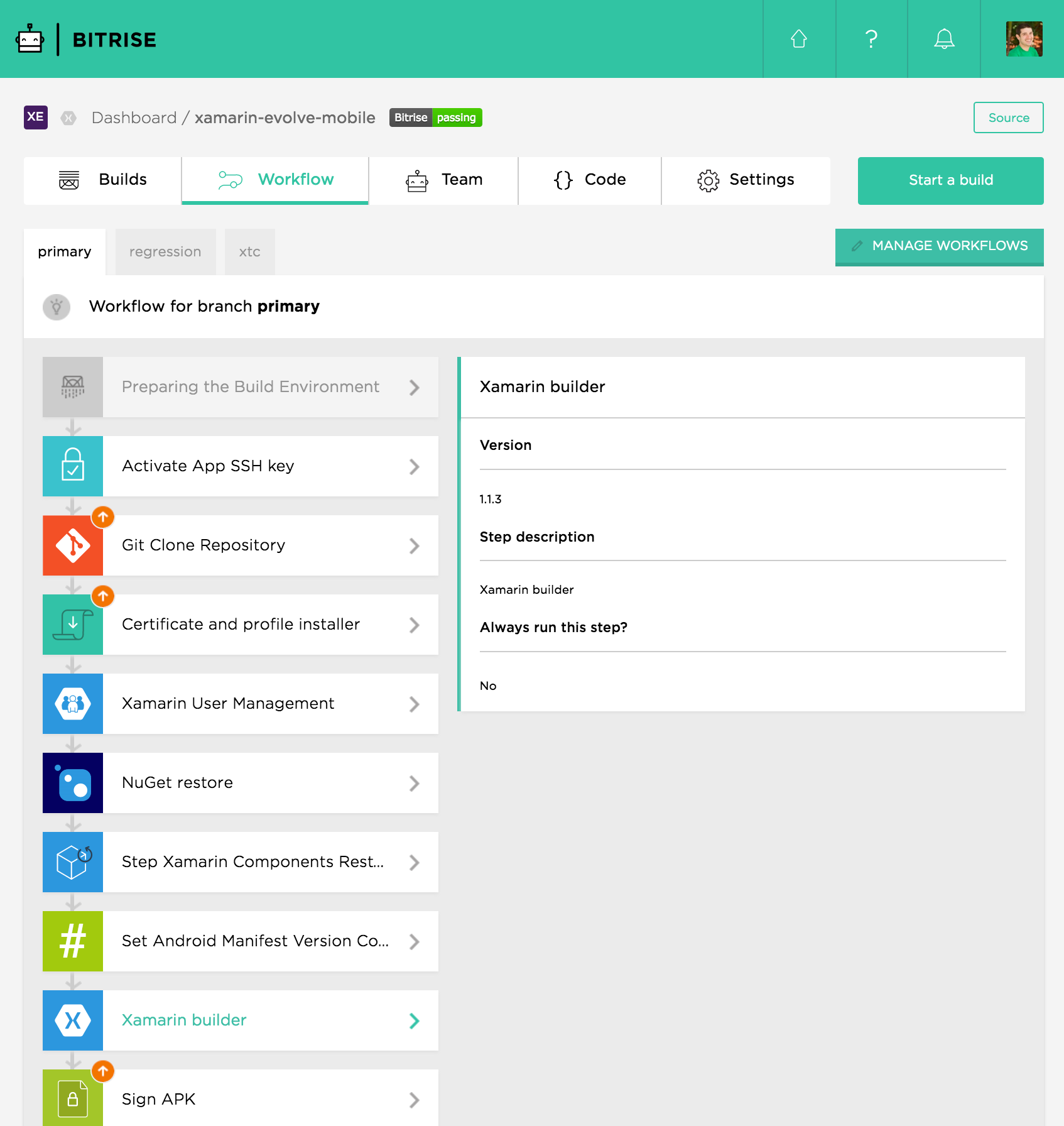The image size is (1064, 1126).
Task: Expand Git Clone Repository chevron
Action: (414, 545)
